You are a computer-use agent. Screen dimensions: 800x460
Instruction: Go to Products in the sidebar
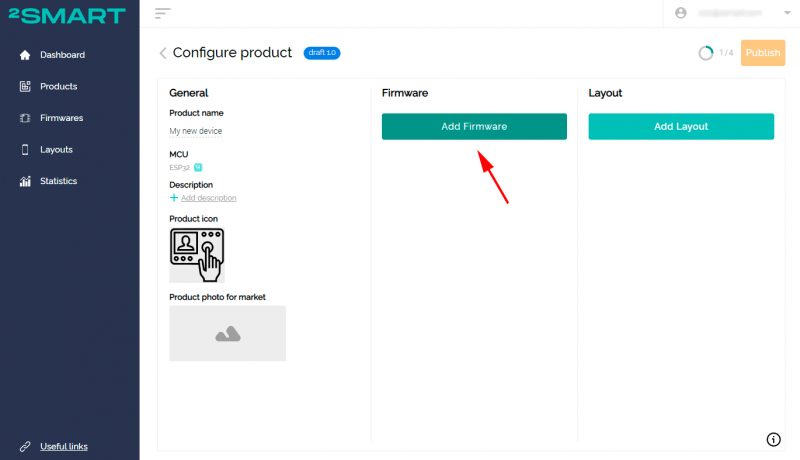[x=58, y=87]
